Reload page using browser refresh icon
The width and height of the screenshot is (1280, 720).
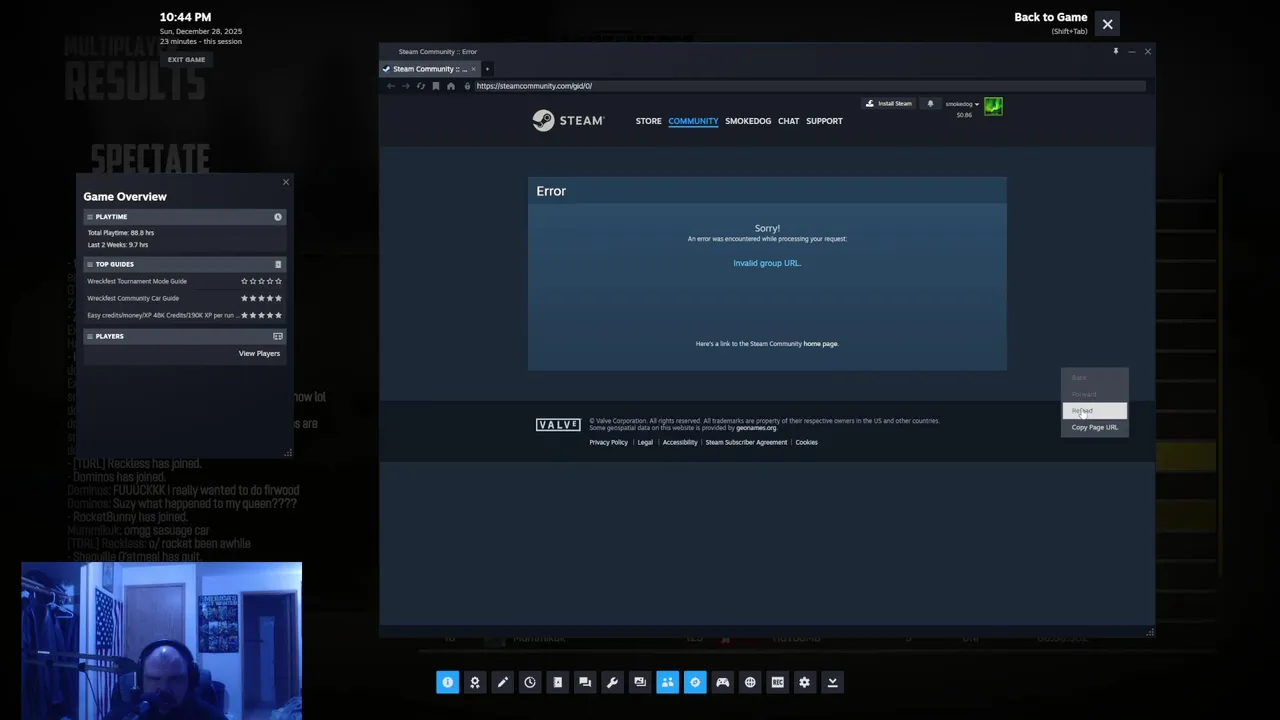pos(420,86)
